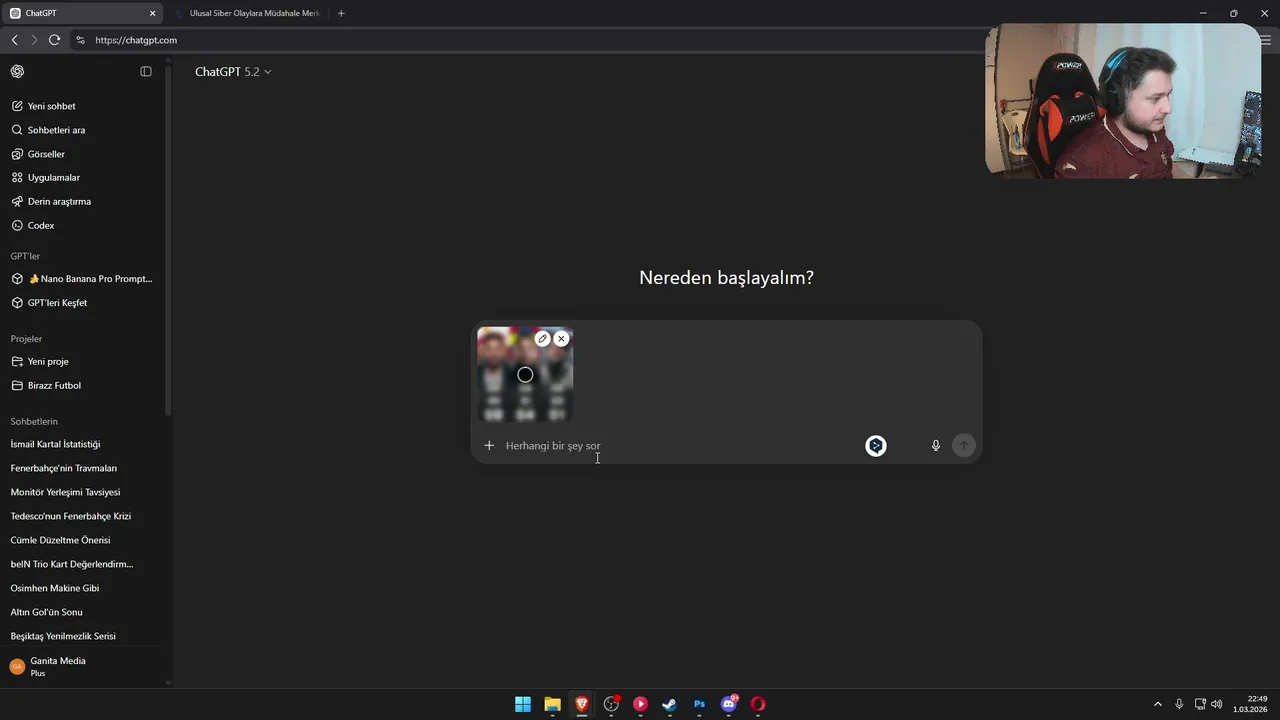The image size is (1280, 720).
Task: Click the network icon in system tray
Action: pos(1201,704)
